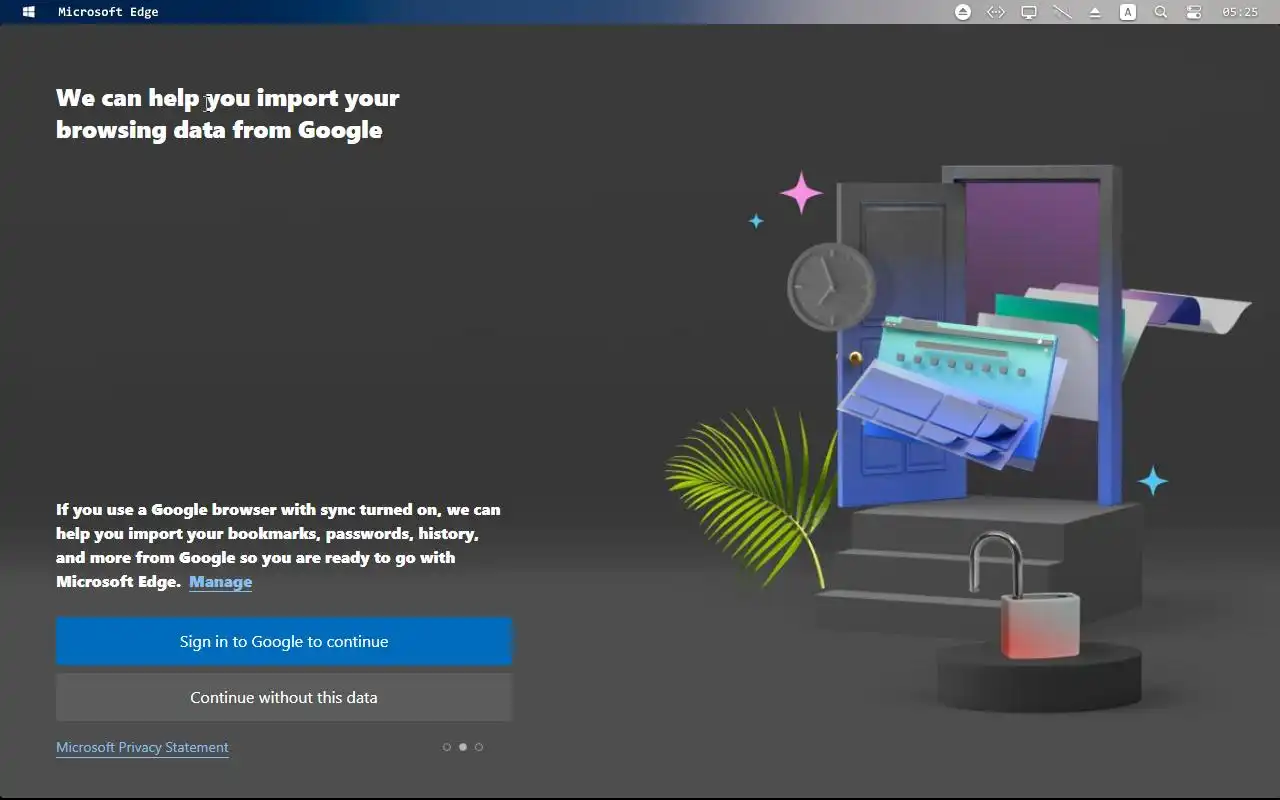Open the Microsoft Edge app menu

coord(108,12)
